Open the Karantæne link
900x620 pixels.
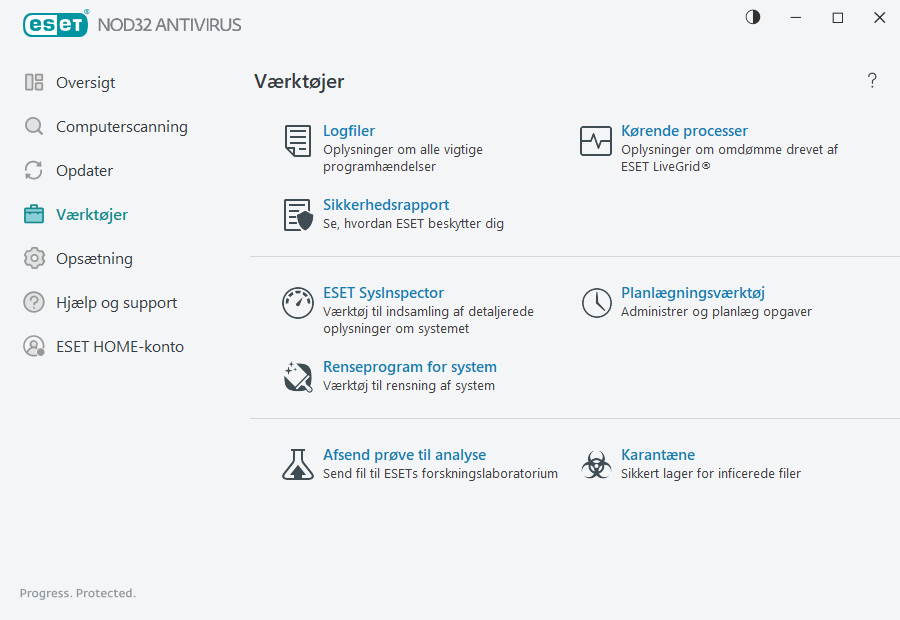[x=657, y=455]
